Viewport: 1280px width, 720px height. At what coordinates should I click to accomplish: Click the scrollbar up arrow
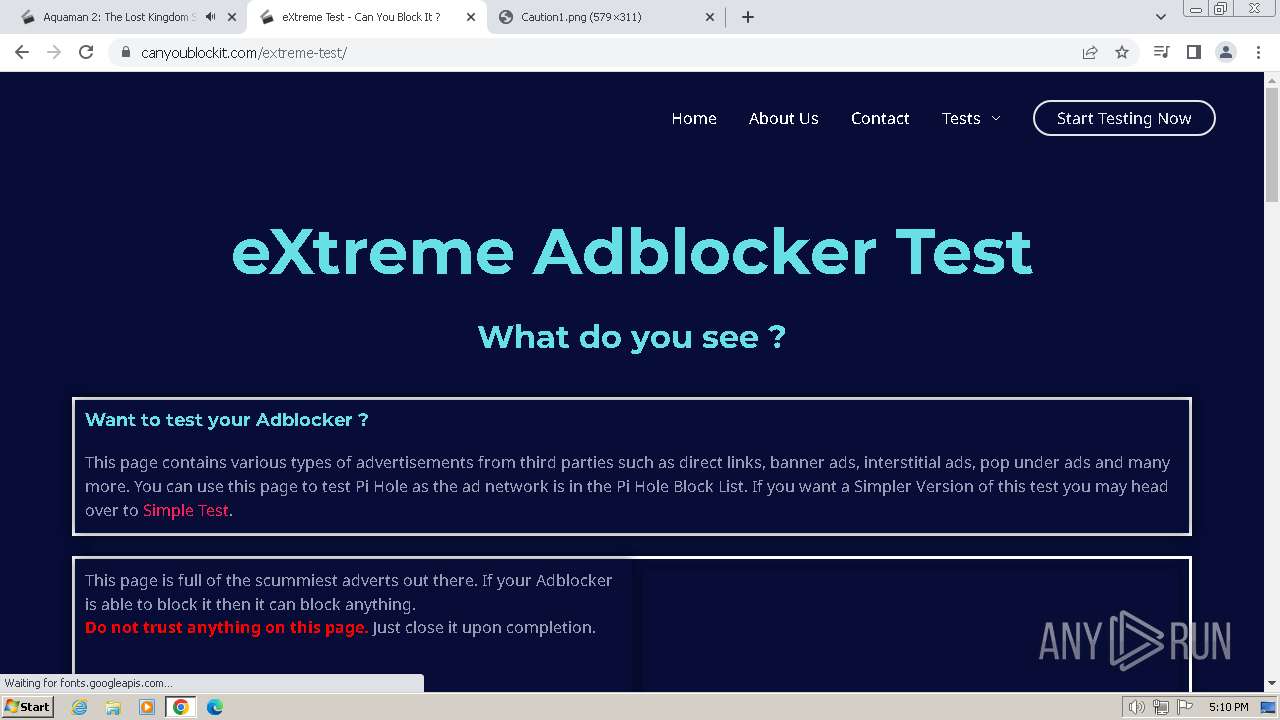[1272, 79]
